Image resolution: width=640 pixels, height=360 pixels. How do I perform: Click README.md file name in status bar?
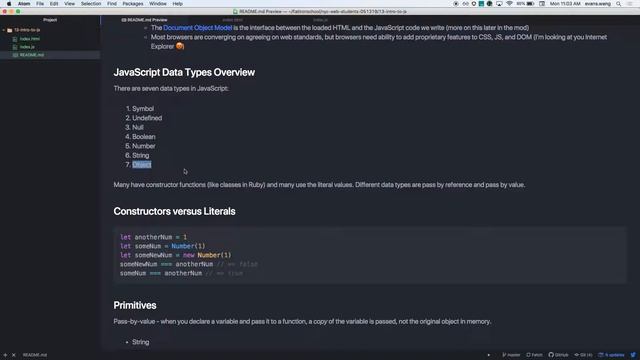click(35, 355)
